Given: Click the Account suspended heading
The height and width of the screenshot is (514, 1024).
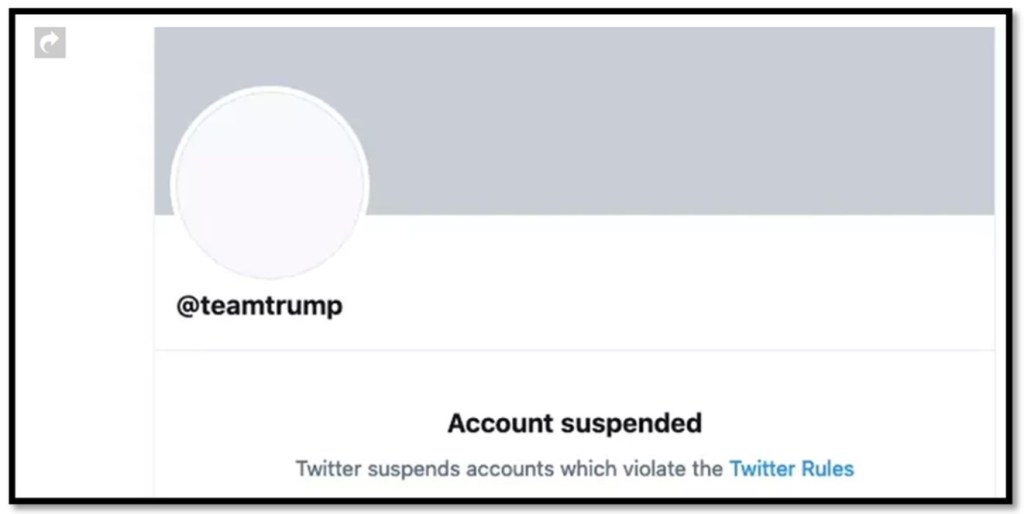Looking at the screenshot, I should pyautogui.click(x=574, y=422).
